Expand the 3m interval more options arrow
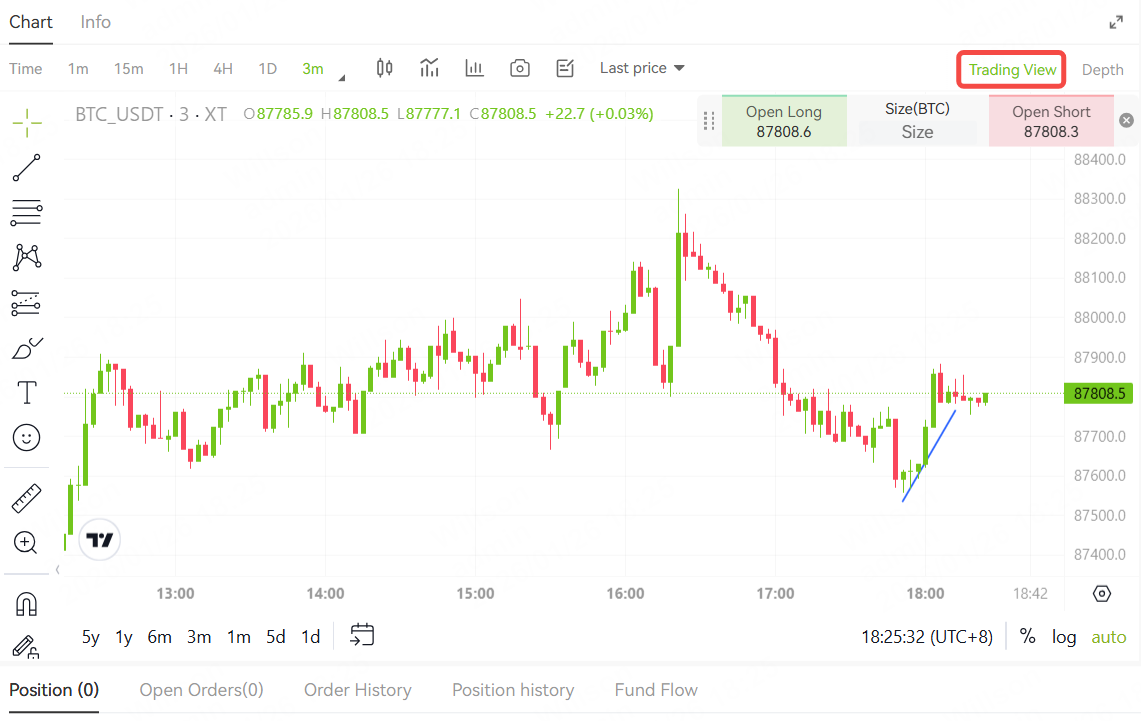Screen dimensions: 1141x721 (x=342, y=77)
